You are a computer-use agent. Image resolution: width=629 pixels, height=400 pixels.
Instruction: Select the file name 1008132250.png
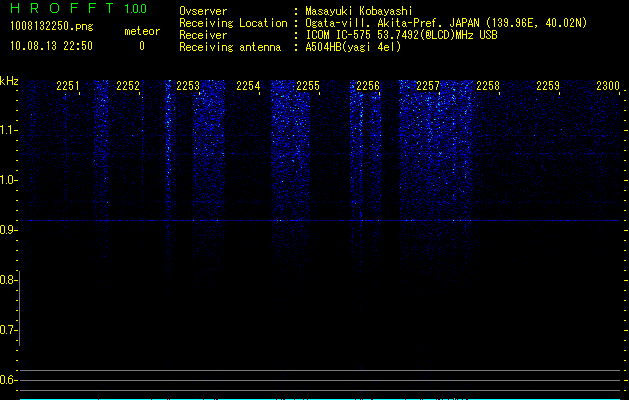point(52,26)
